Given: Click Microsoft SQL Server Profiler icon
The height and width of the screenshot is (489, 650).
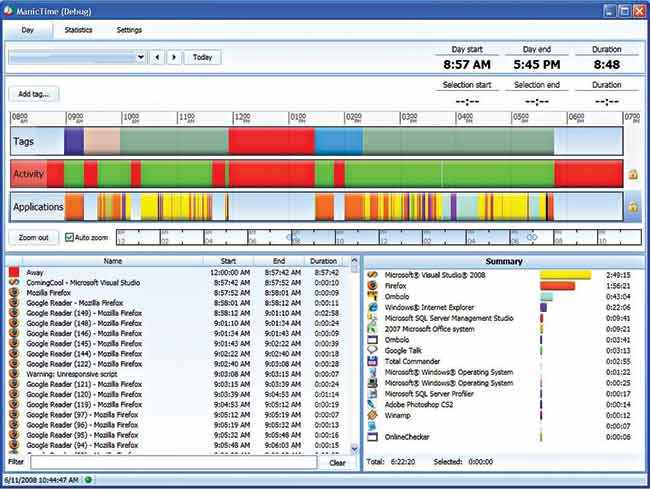Looking at the screenshot, I should [372, 393].
